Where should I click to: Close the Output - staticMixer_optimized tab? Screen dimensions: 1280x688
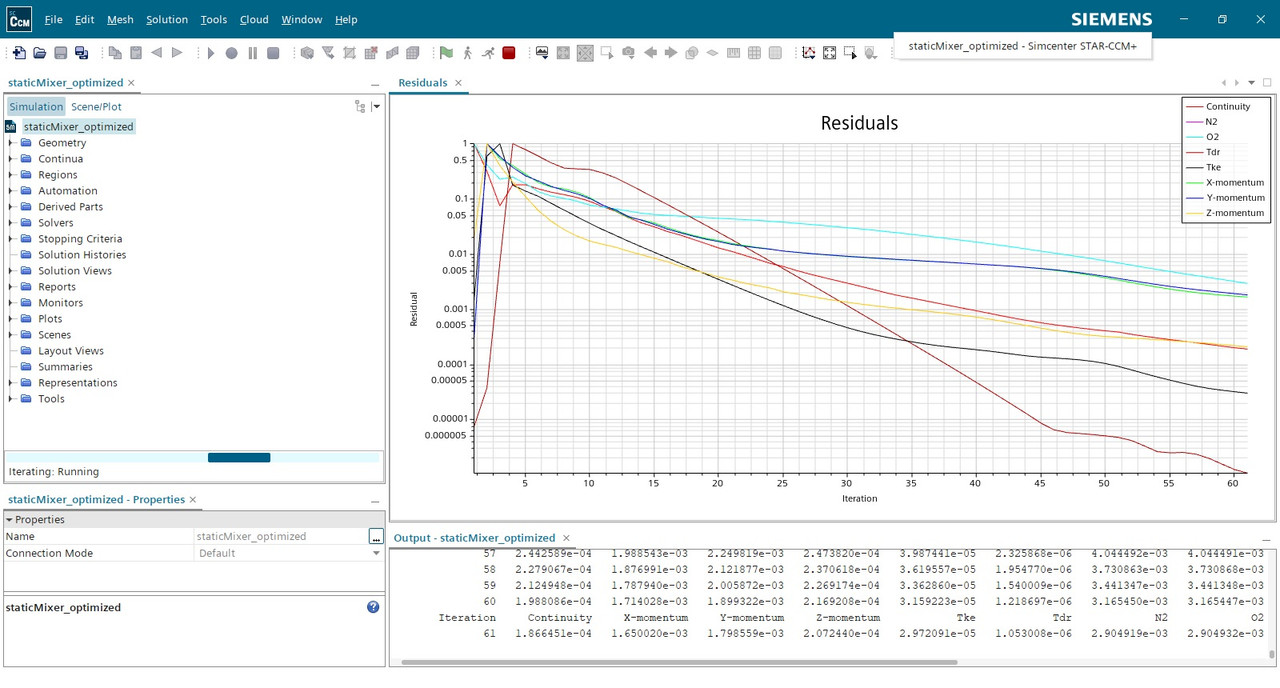click(x=566, y=538)
